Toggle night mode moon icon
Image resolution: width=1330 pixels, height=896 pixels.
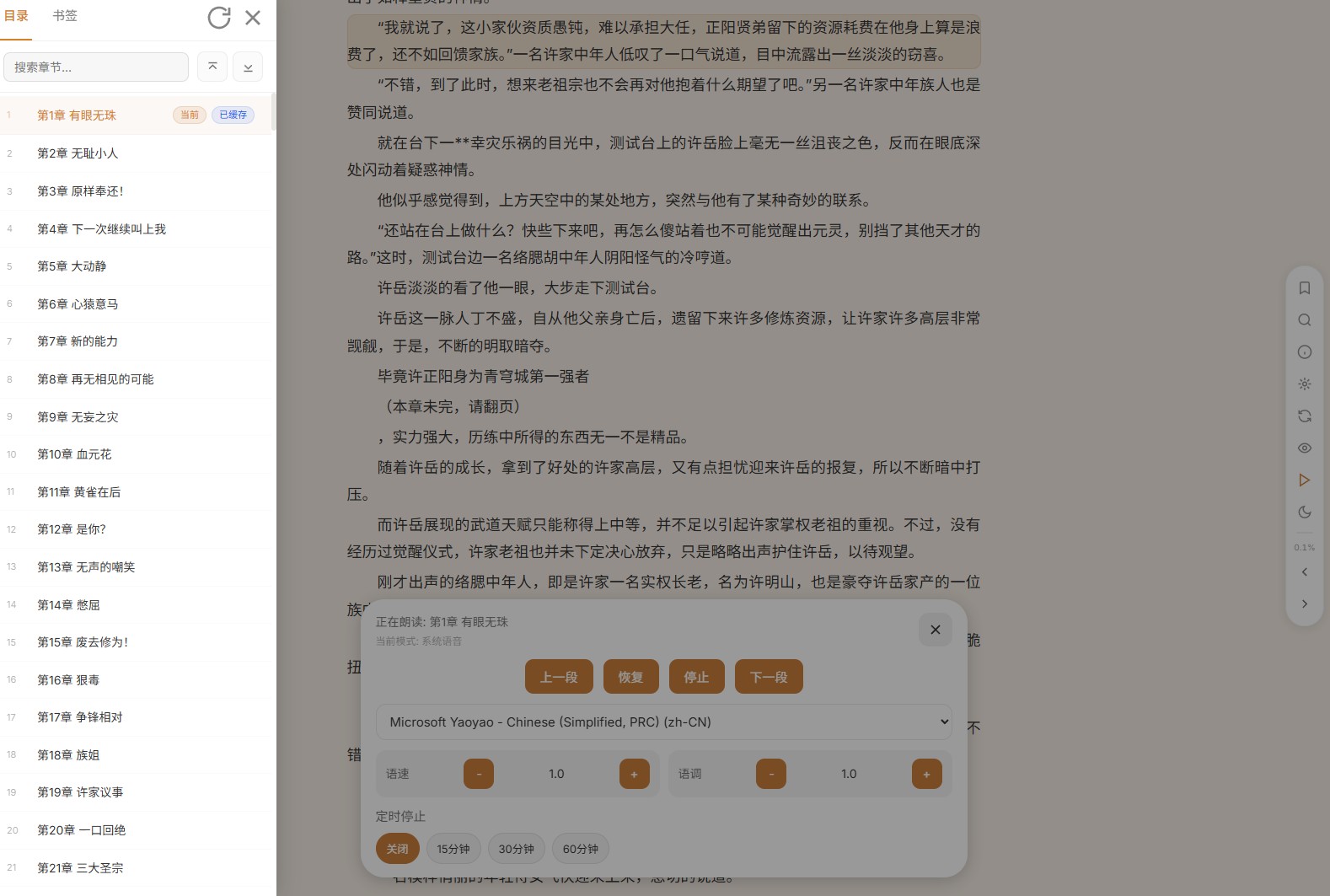[1305, 512]
